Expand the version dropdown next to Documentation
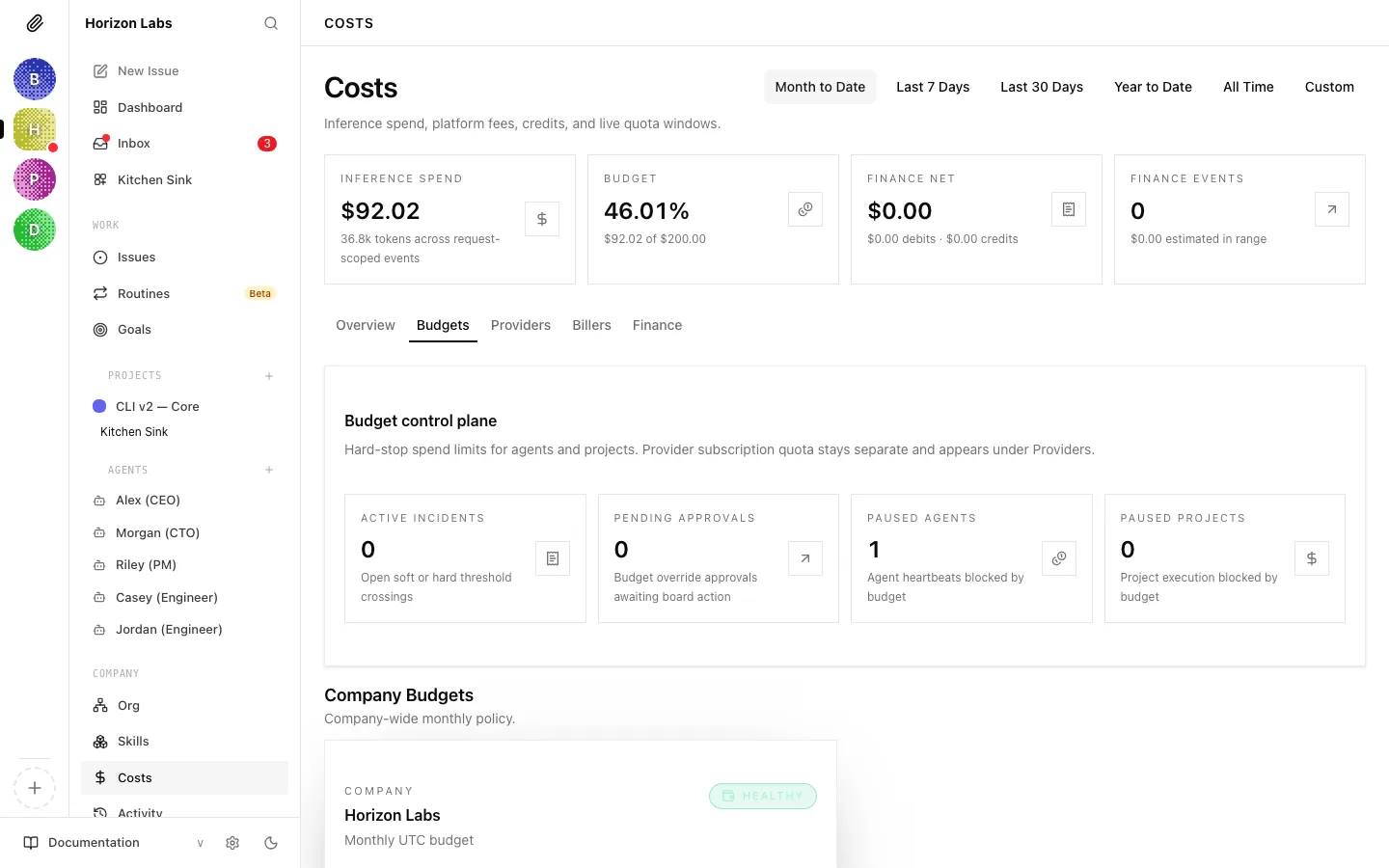 pos(201,843)
